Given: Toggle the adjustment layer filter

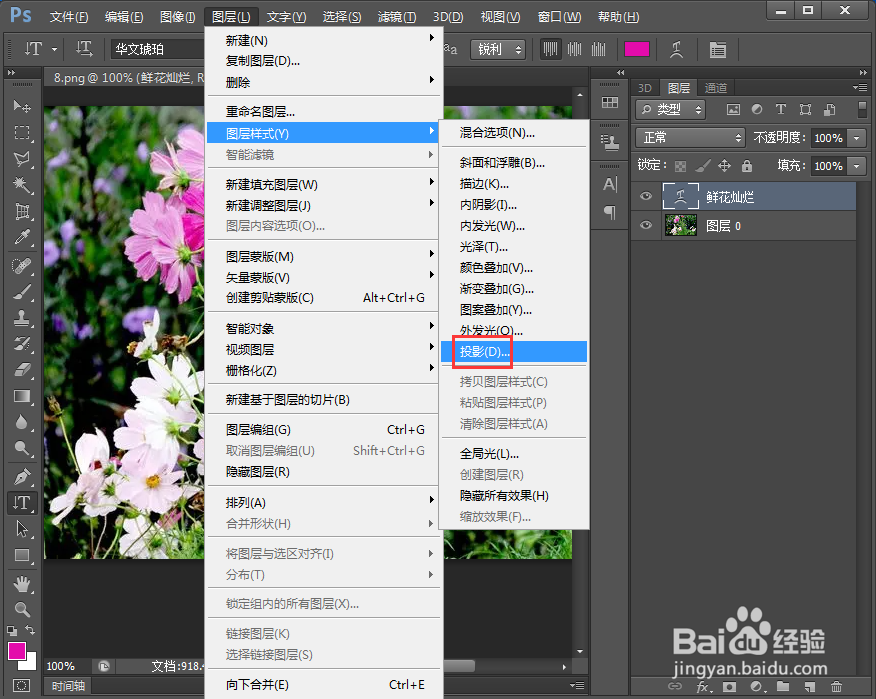Looking at the screenshot, I should 756,110.
